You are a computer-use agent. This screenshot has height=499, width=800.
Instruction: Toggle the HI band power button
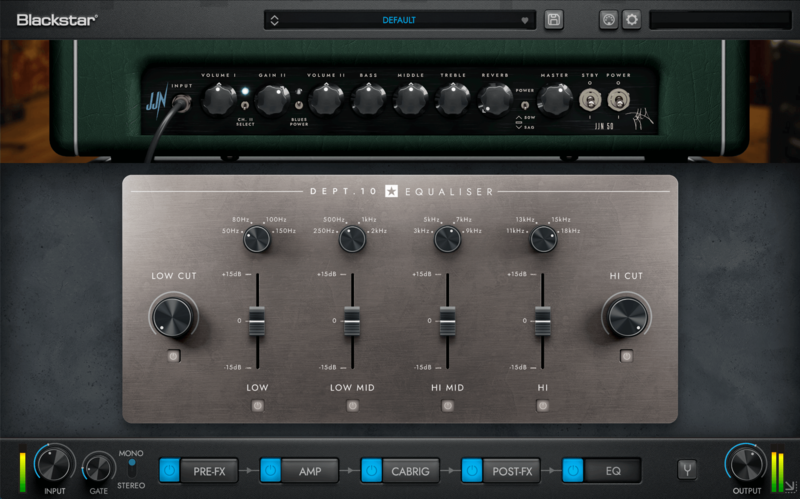coord(543,406)
